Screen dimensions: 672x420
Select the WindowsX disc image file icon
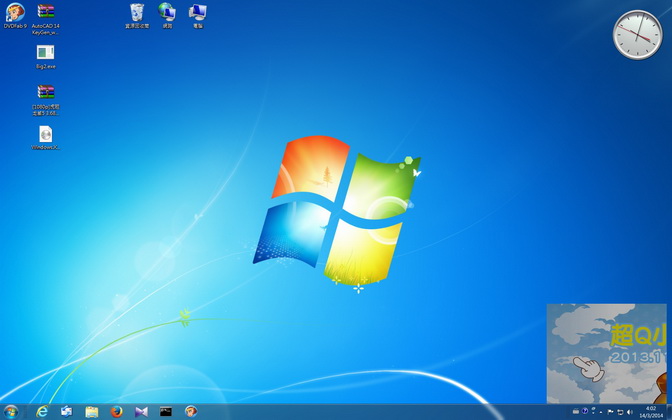coord(45,138)
